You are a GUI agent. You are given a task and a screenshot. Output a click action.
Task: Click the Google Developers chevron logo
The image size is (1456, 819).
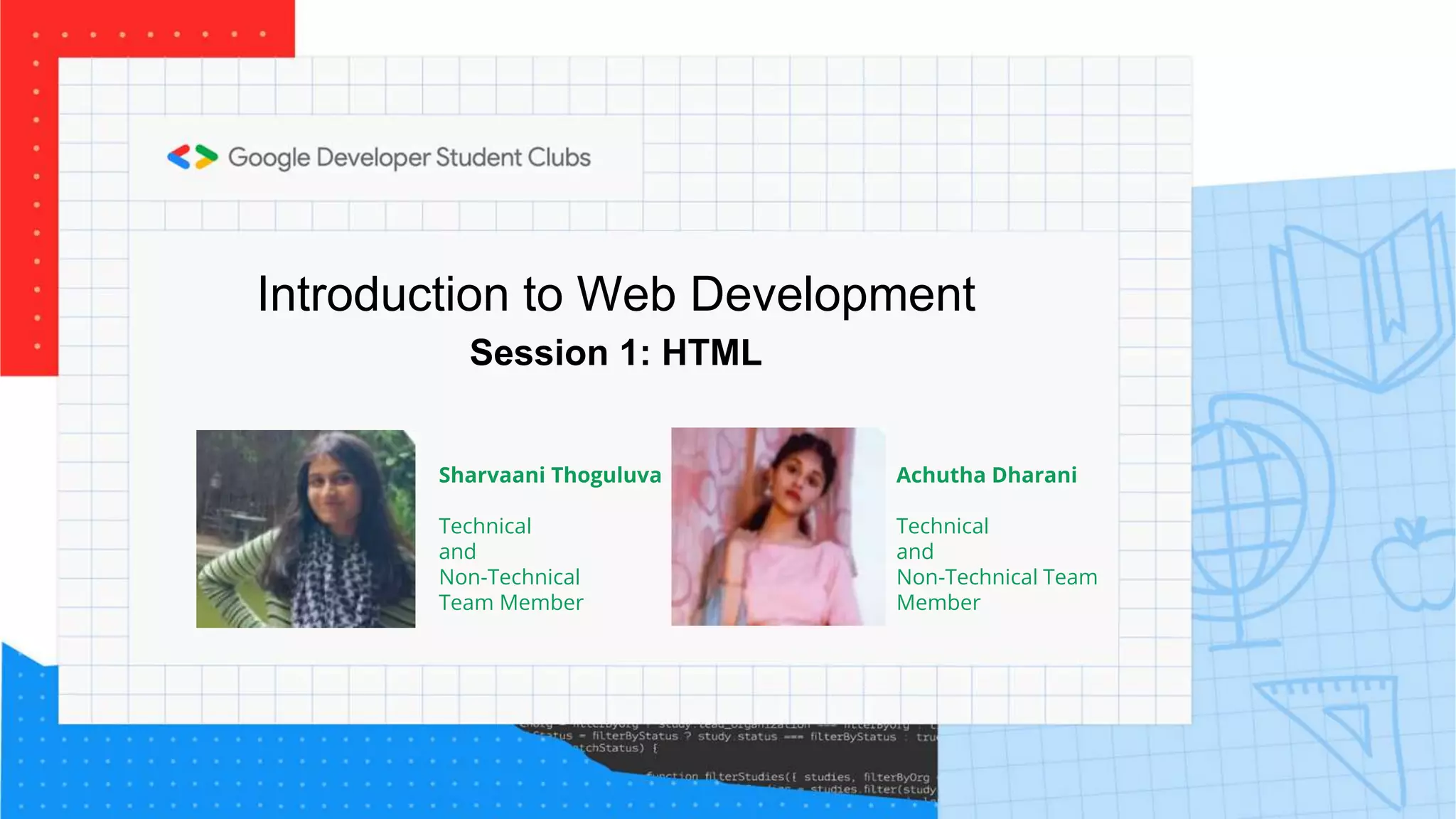pos(192,157)
